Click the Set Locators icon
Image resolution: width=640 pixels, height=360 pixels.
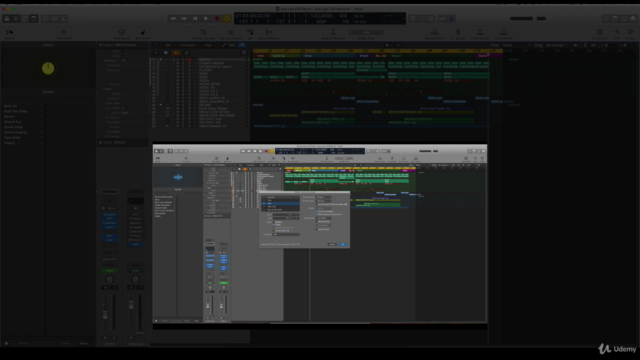pos(600,33)
